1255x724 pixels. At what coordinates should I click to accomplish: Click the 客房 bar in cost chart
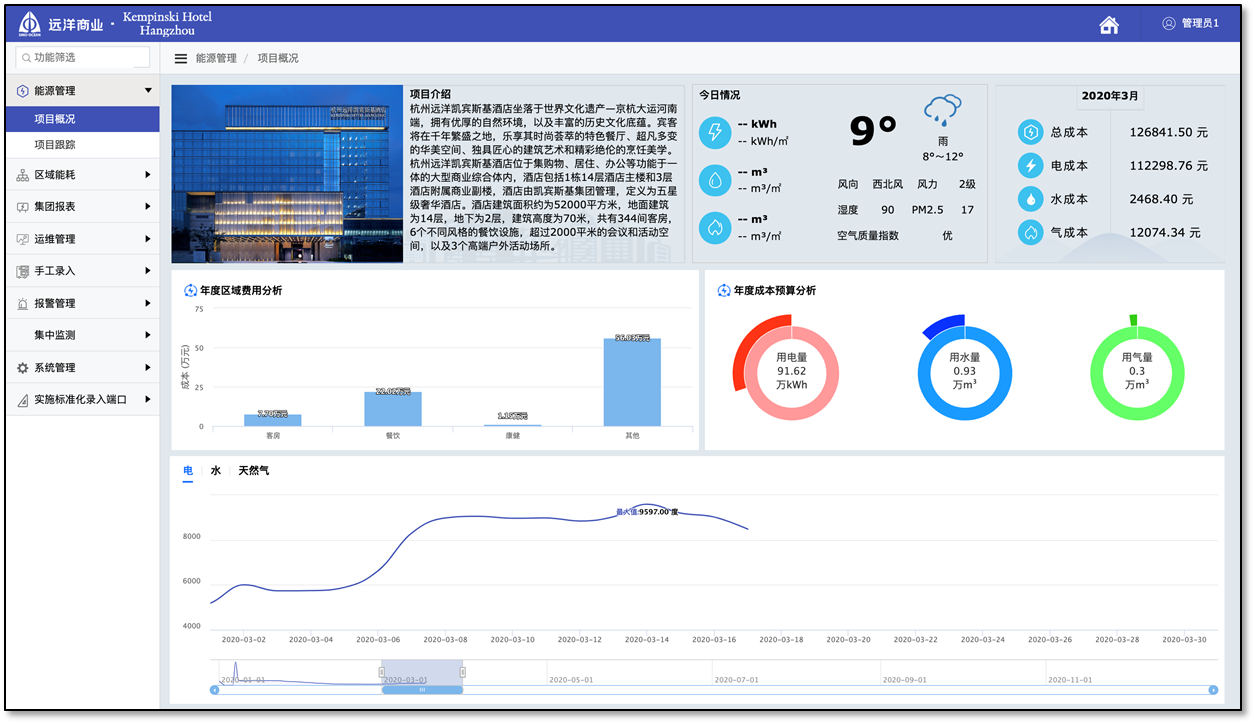[273, 421]
